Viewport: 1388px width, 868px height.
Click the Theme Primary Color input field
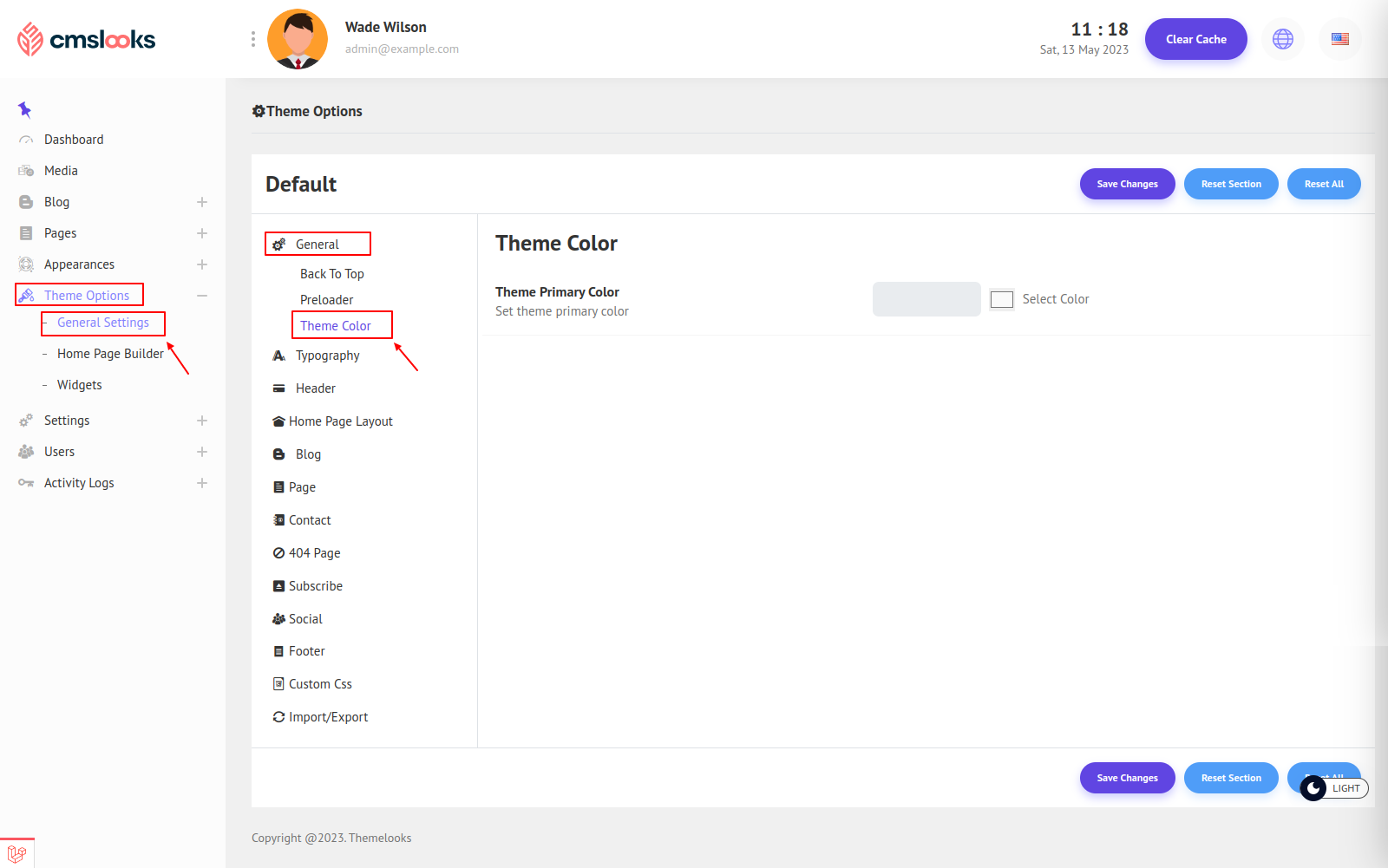(x=926, y=299)
